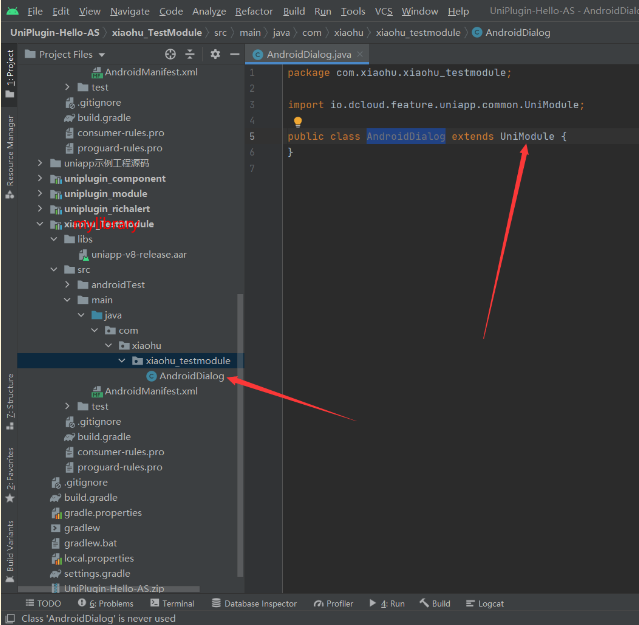The height and width of the screenshot is (625, 639).
Task: Click line number 5 in the gutter
Action: [252, 136]
